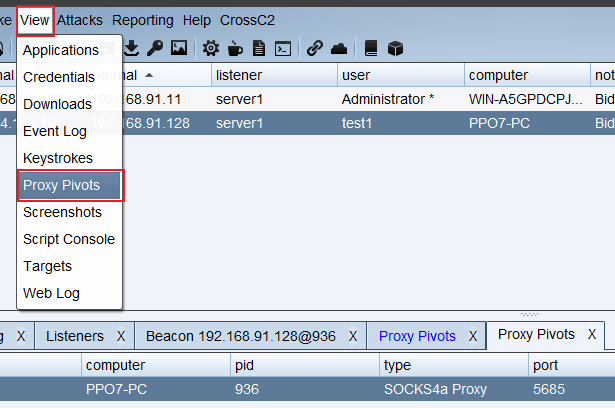Choose Downloads from the View menu
The width and height of the screenshot is (615, 408).
[x=69, y=104]
